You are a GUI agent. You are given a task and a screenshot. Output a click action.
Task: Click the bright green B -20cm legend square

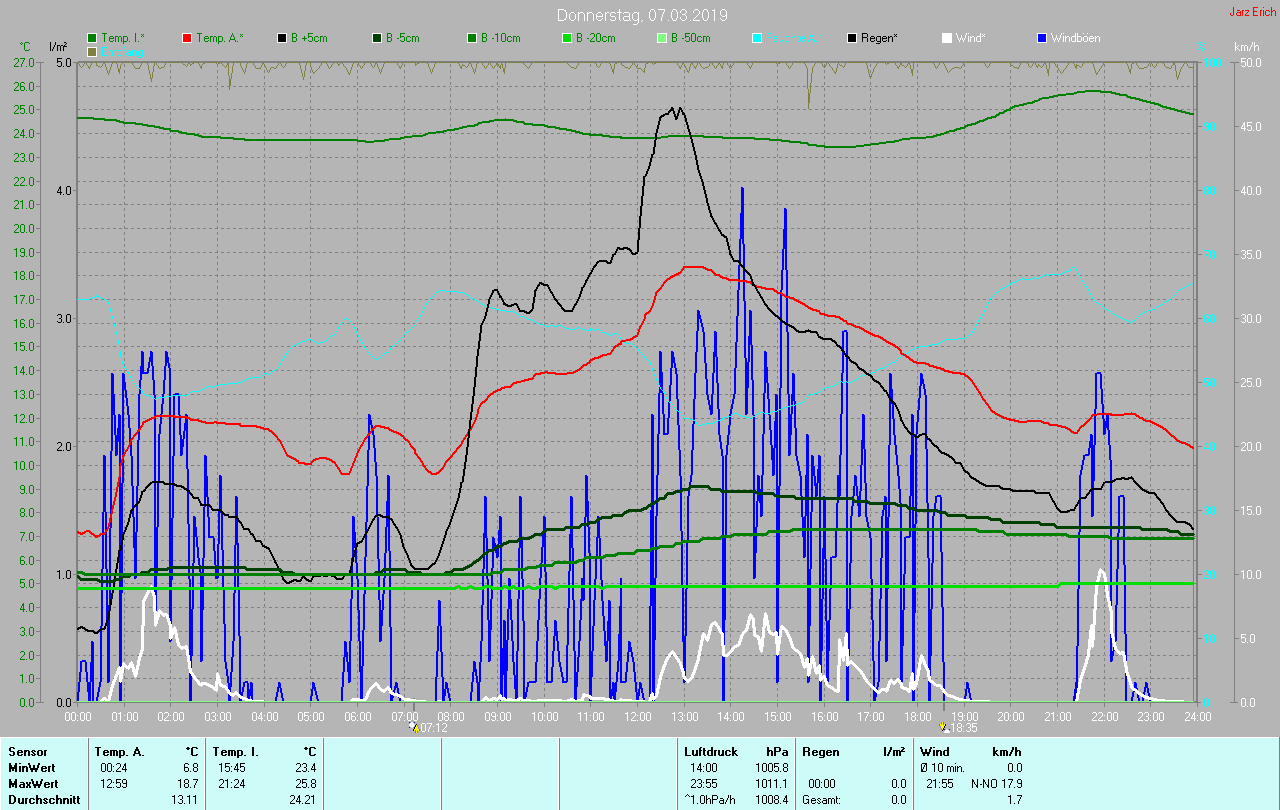(x=567, y=38)
